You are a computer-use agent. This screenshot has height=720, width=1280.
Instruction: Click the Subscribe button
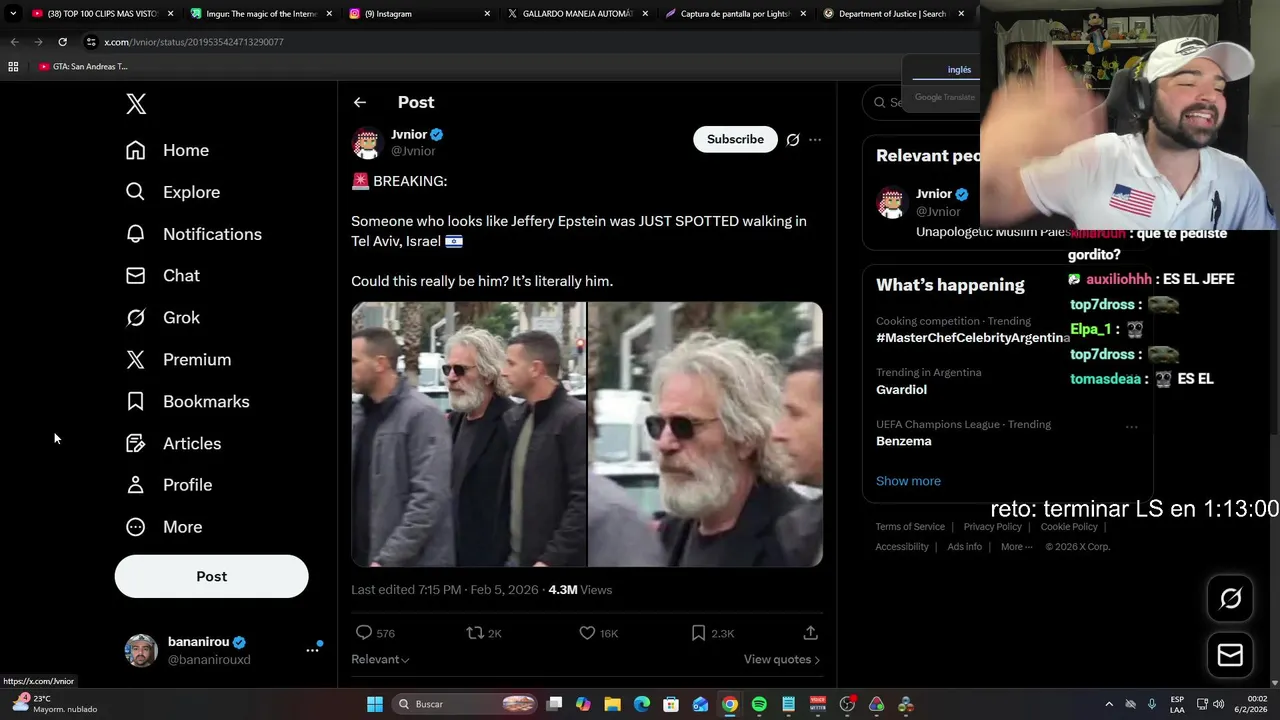pos(735,139)
